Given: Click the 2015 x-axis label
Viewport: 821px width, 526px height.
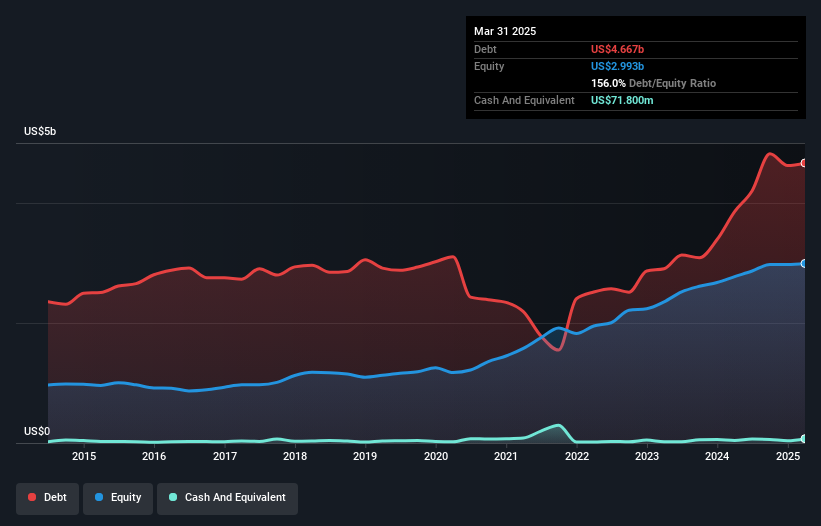Looking at the screenshot, I should [84, 456].
